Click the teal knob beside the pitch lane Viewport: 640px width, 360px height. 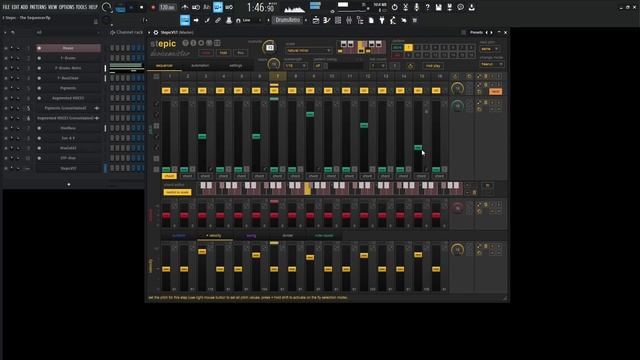pyautogui.click(x=458, y=106)
